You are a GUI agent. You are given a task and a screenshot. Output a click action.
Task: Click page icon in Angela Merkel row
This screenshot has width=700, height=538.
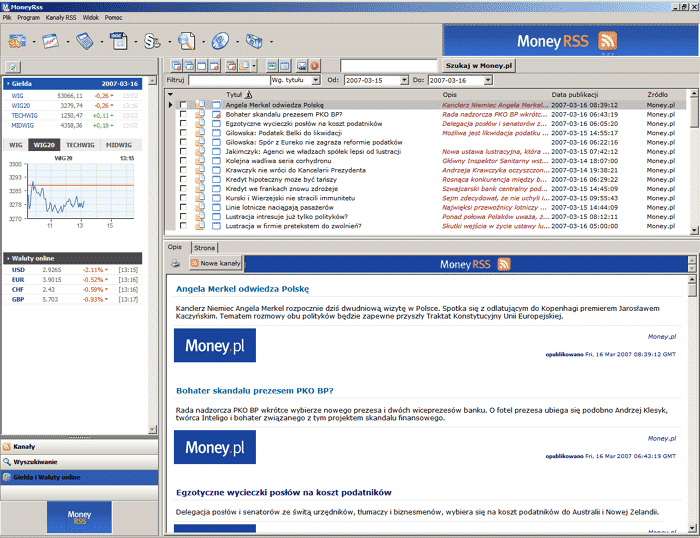200,105
